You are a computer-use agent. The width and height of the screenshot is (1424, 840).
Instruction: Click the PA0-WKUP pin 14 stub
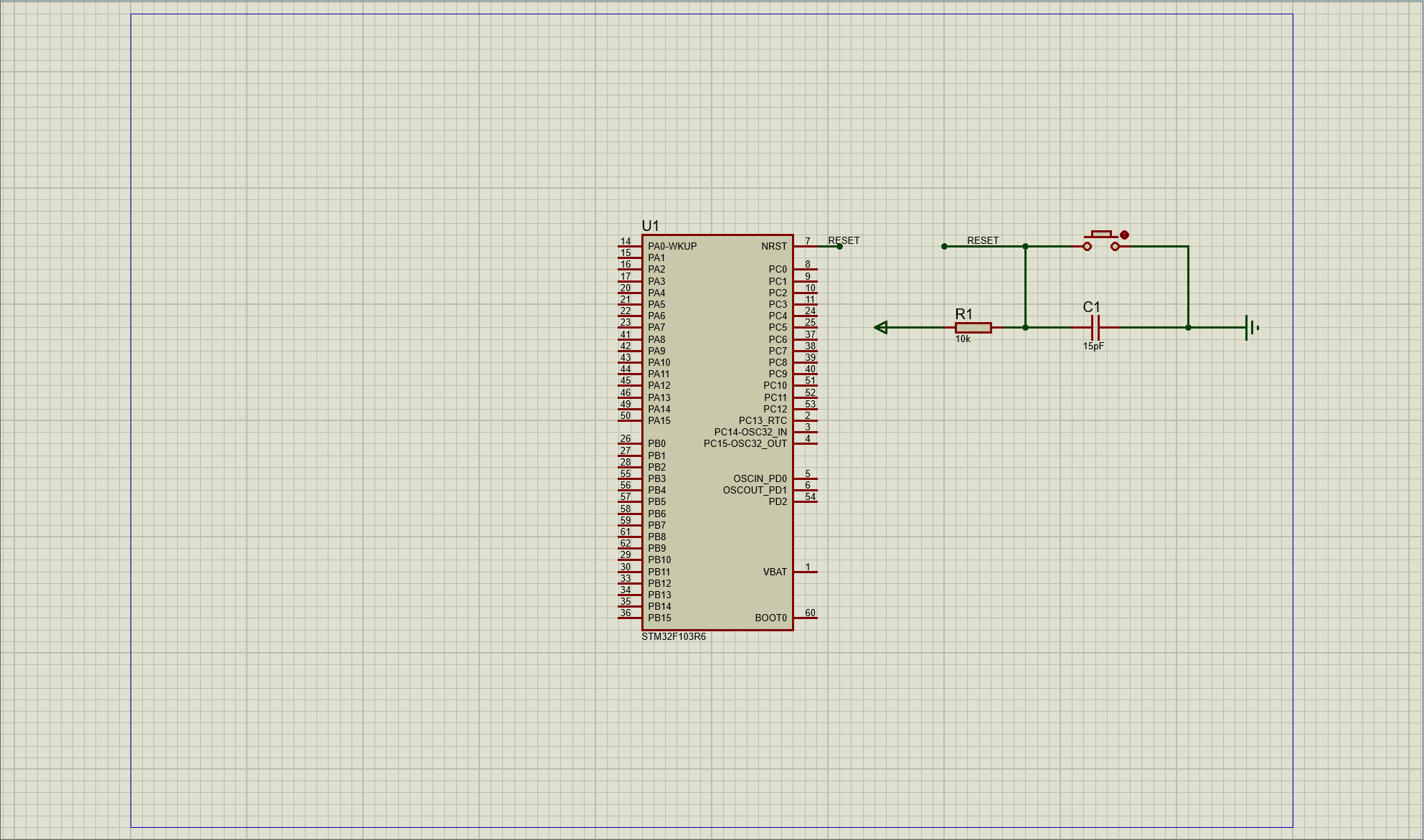[629, 246]
